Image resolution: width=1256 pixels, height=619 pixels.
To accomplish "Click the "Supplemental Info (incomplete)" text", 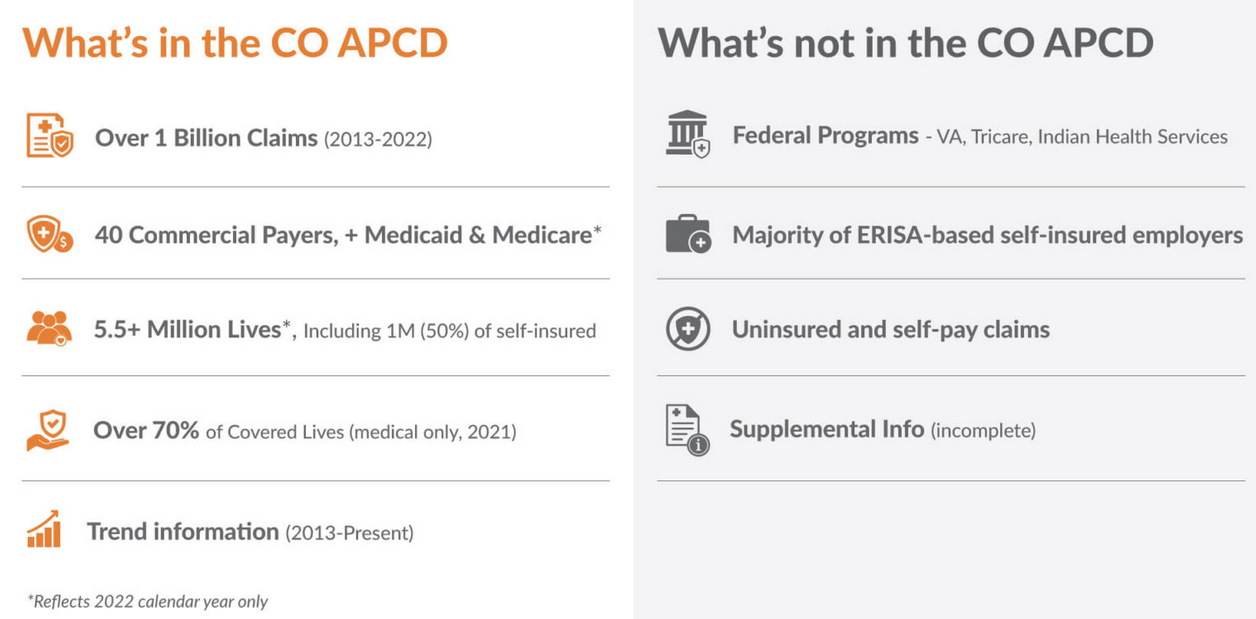I will coord(882,430).
